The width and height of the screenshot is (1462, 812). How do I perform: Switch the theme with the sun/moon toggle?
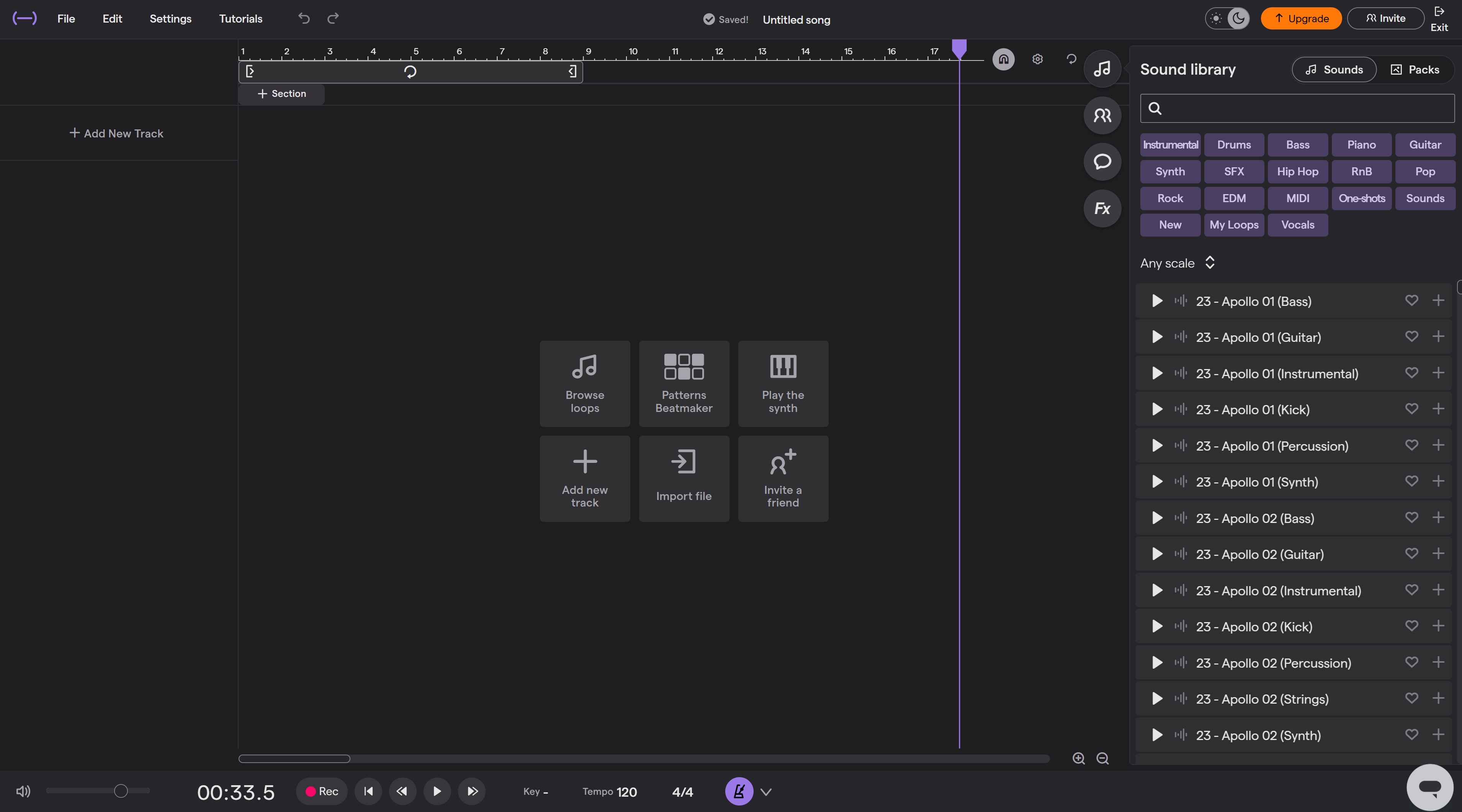click(x=1227, y=18)
